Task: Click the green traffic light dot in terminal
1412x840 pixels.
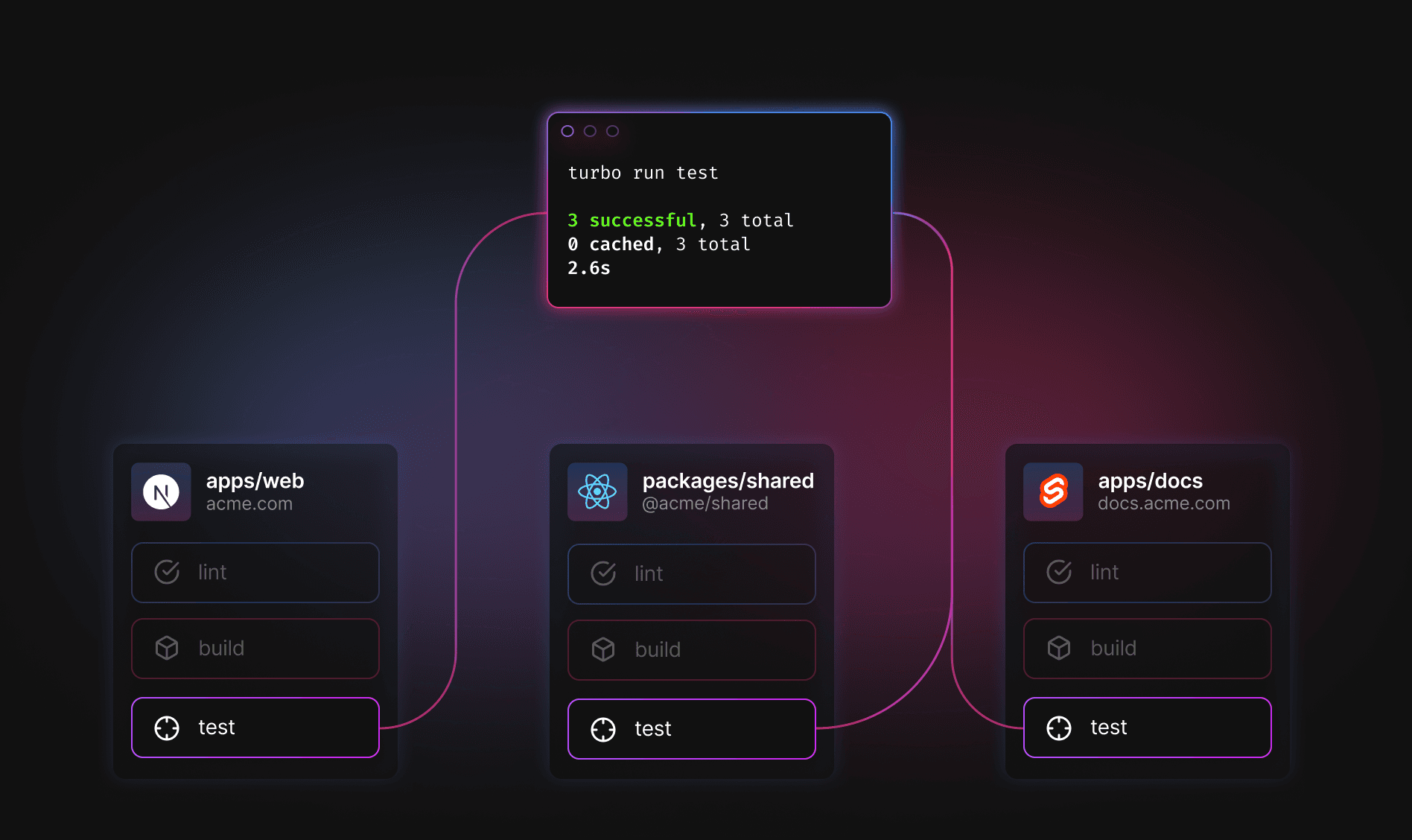Action: pos(611,130)
